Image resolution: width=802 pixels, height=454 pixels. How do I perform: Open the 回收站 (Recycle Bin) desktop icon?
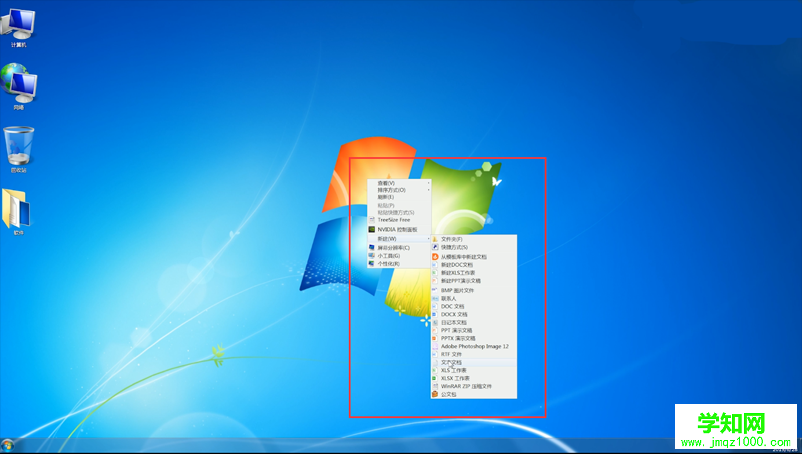pos(18,149)
